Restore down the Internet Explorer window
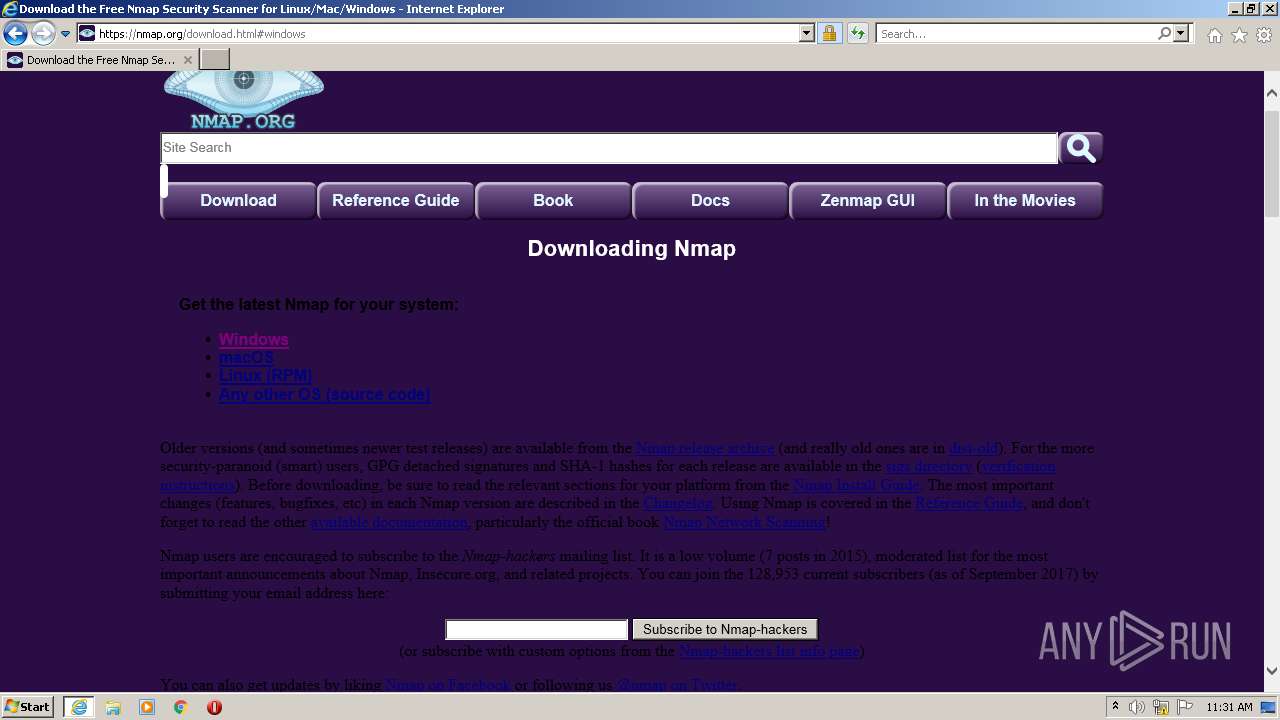The image size is (1280, 720). click(1250, 9)
